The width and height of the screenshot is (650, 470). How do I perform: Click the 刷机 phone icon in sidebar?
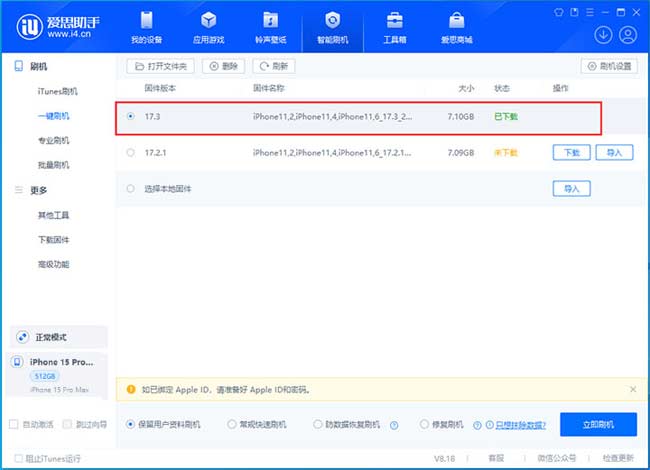[19, 66]
